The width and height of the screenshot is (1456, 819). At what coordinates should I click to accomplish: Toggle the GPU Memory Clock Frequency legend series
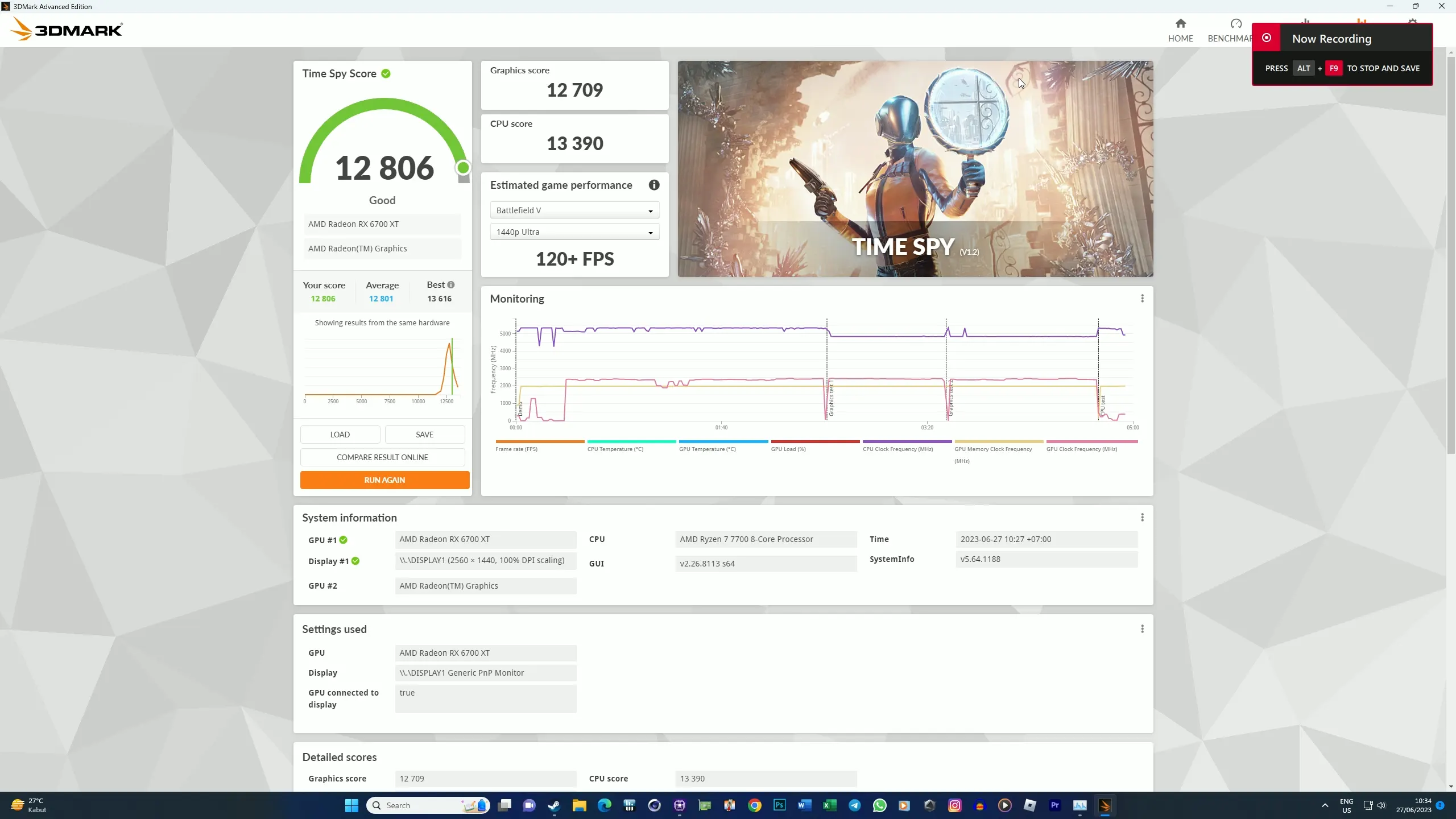tap(999, 452)
